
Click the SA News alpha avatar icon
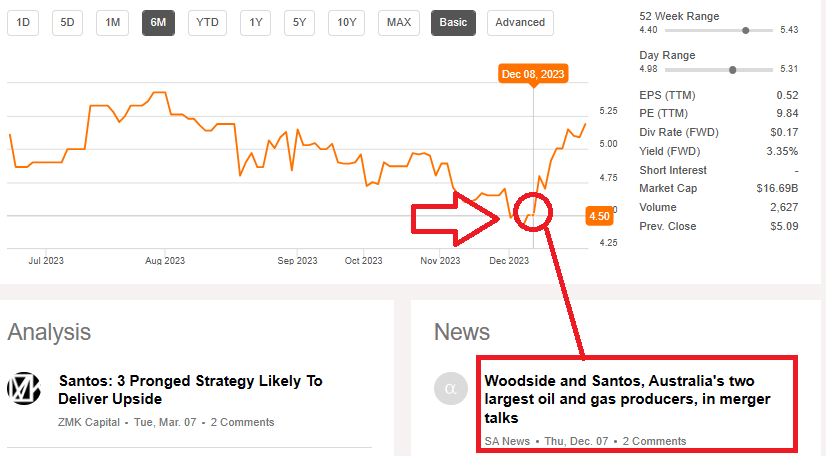click(451, 389)
